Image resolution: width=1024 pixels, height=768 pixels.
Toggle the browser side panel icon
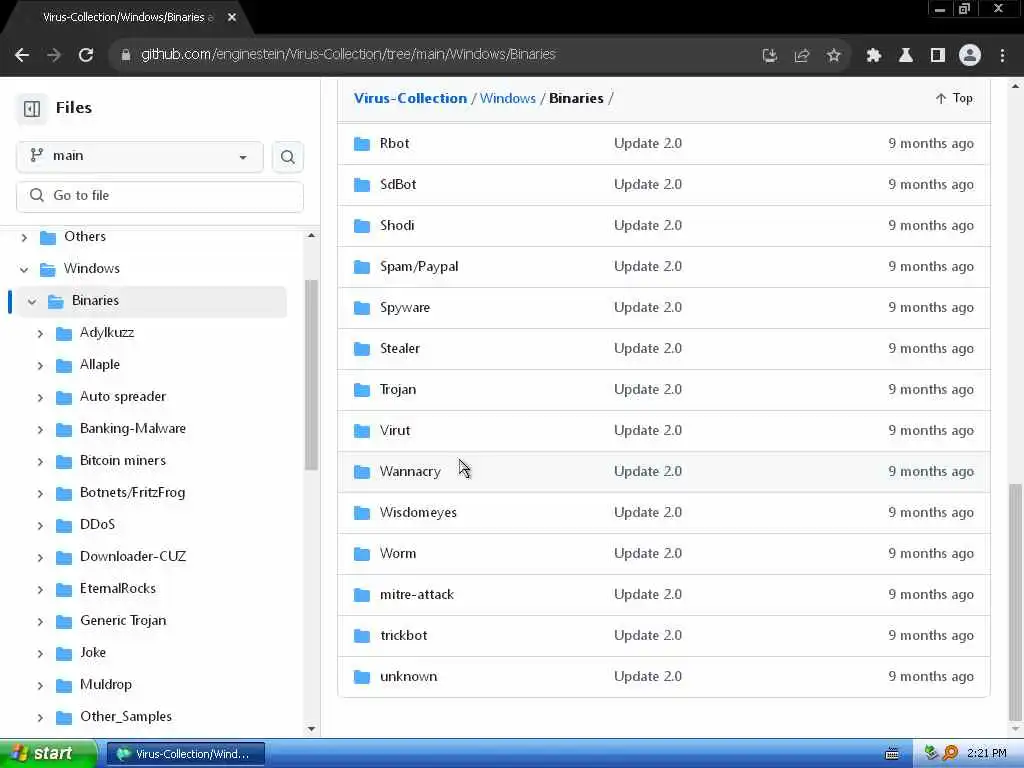click(x=938, y=56)
